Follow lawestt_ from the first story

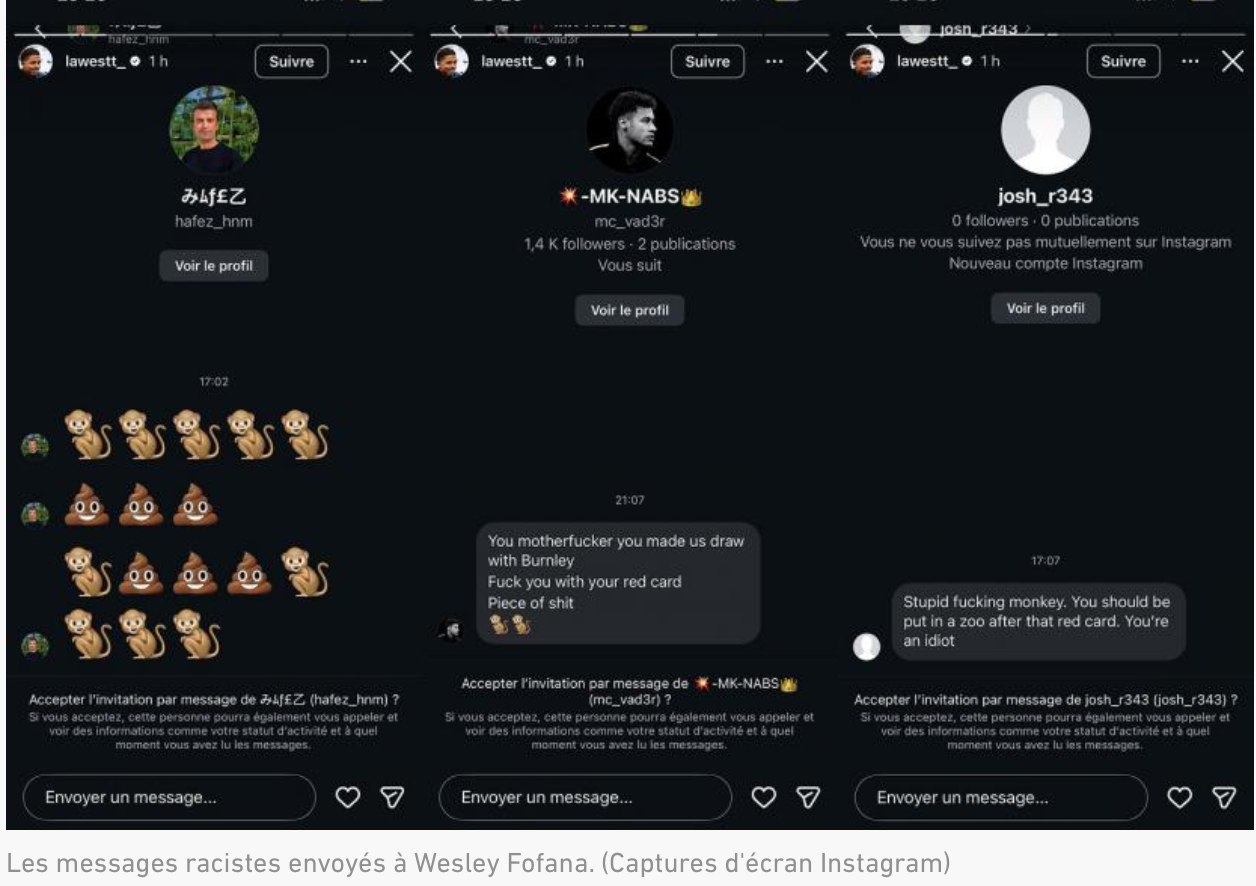pyautogui.click(x=291, y=62)
